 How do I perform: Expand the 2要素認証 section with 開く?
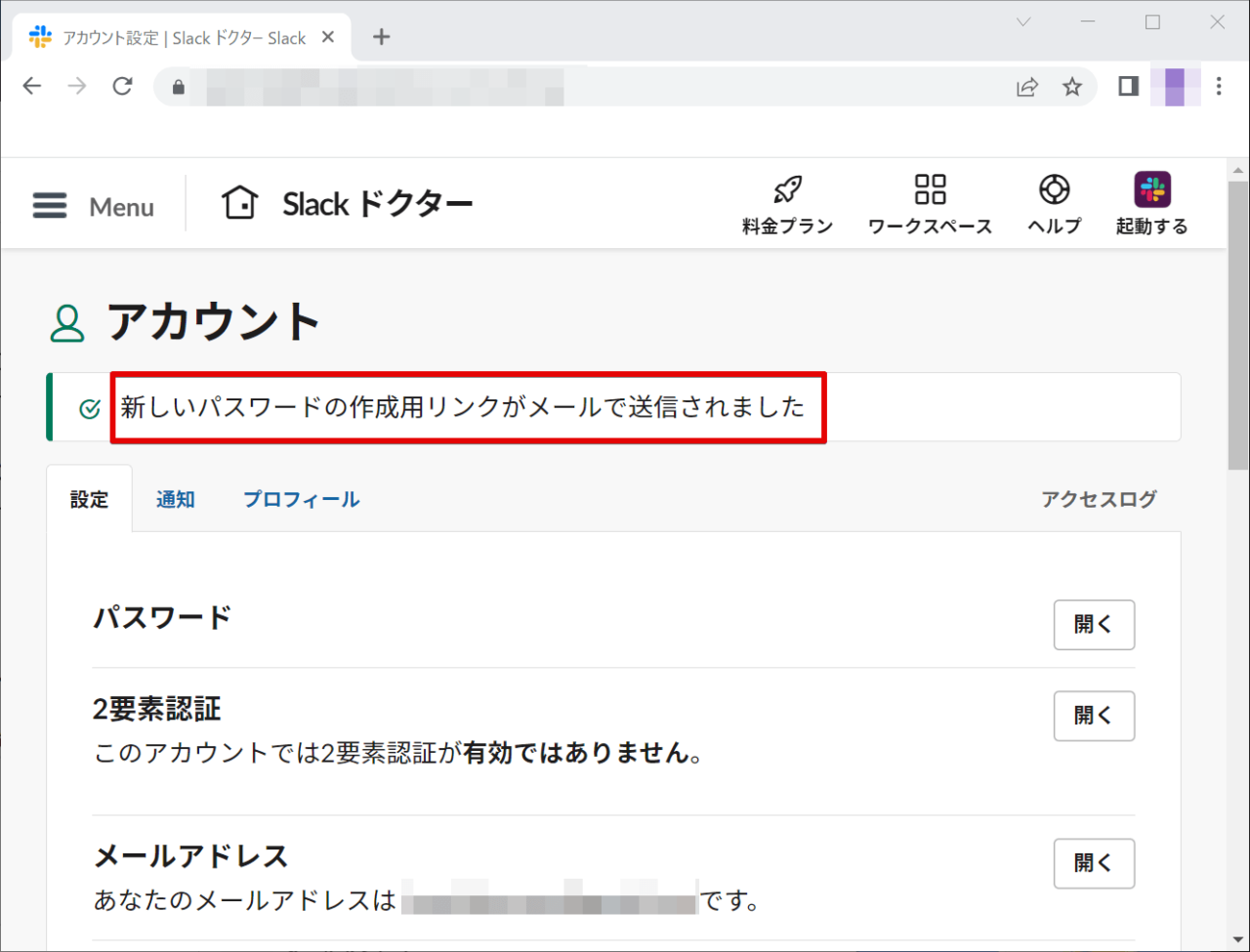click(1094, 716)
